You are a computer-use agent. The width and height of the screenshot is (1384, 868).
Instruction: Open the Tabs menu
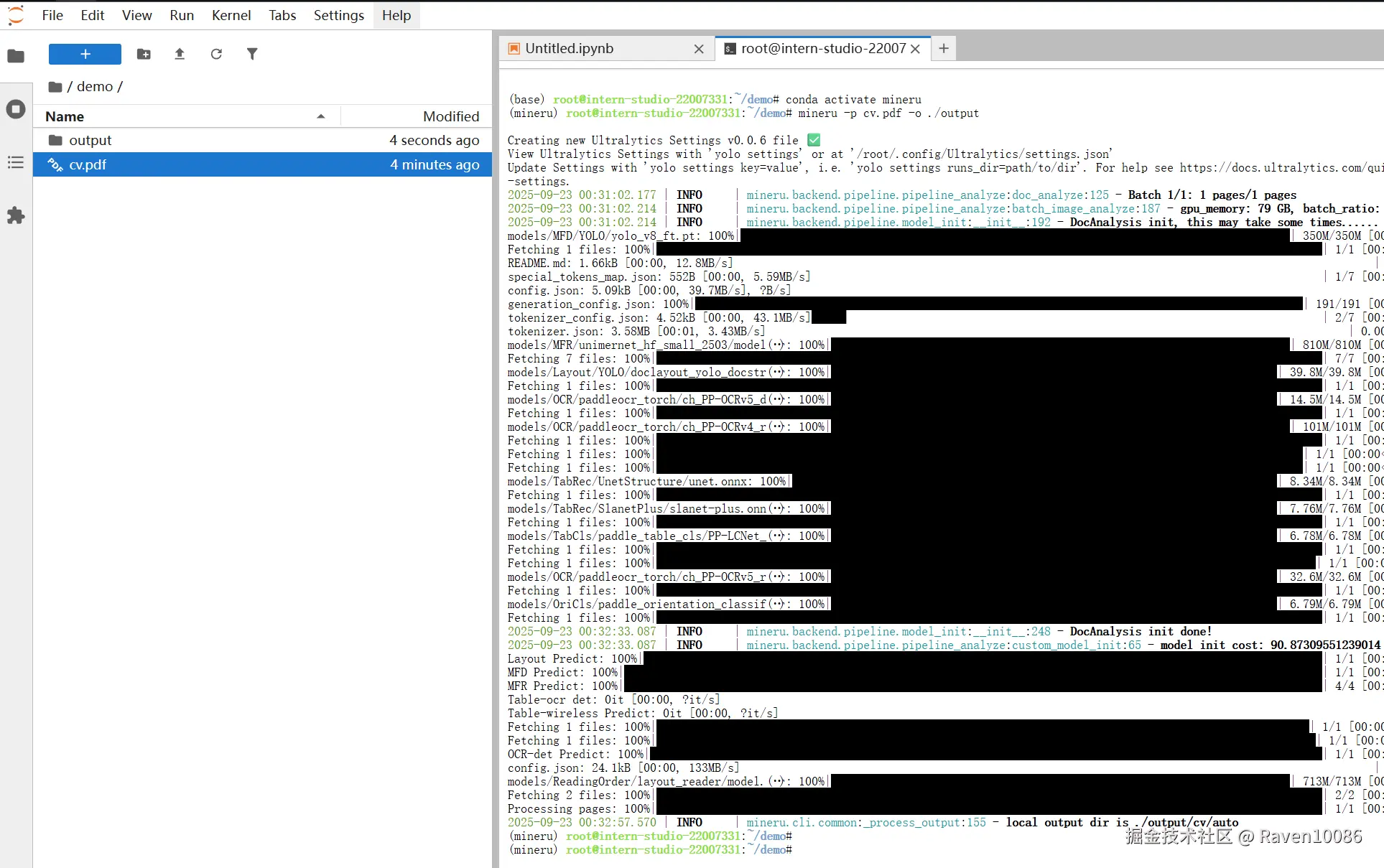pos(282,15)
